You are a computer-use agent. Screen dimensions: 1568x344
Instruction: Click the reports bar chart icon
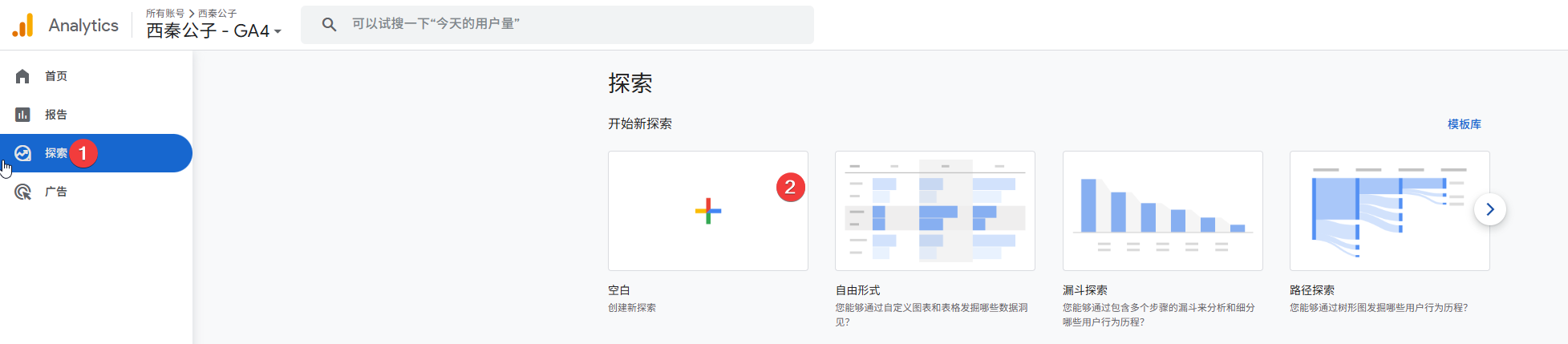click(x=22, y=115)
